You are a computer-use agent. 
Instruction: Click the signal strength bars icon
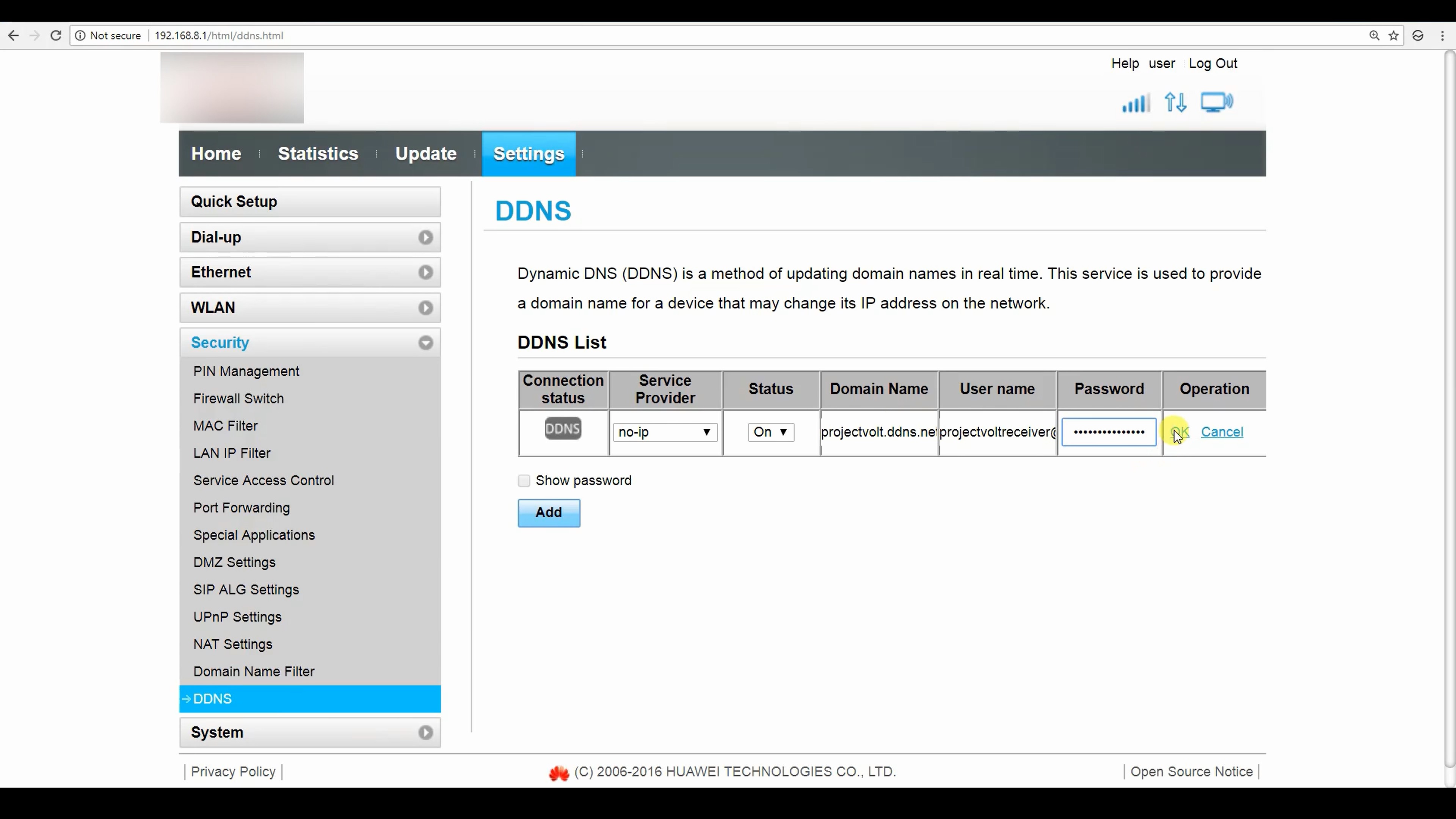[1136, 104]
